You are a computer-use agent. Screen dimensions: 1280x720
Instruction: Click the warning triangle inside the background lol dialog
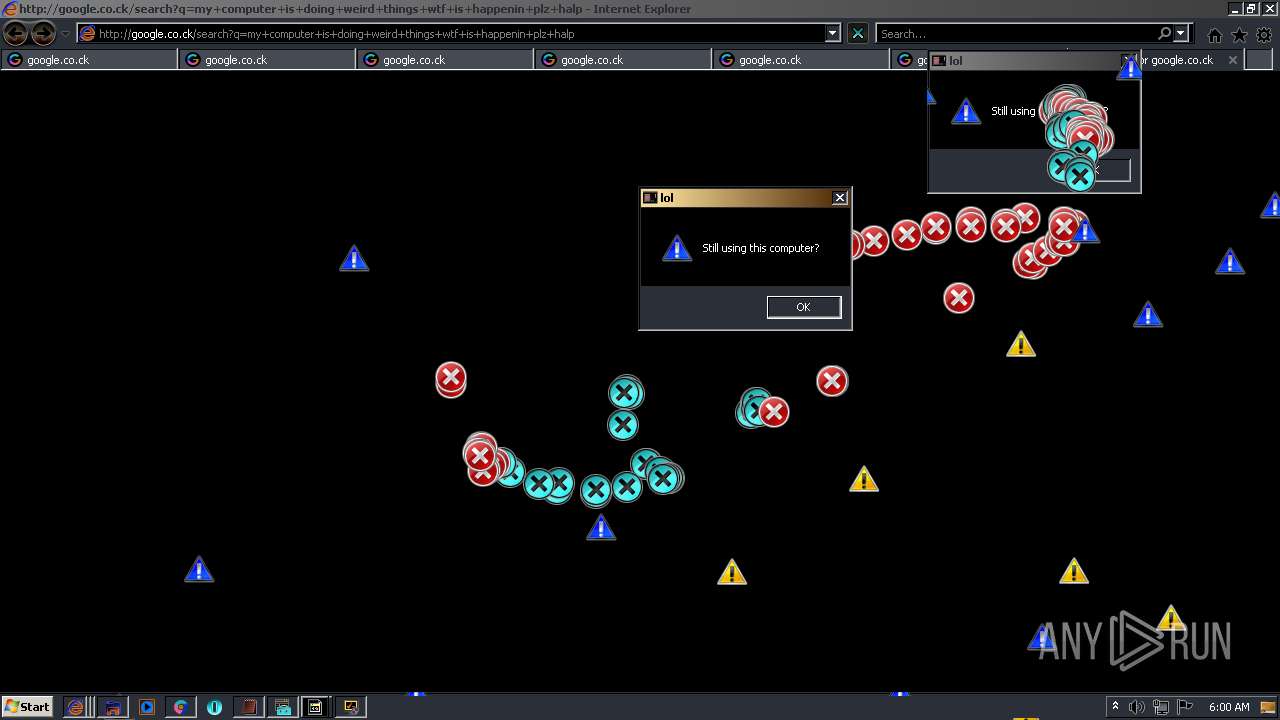point(965,111)
